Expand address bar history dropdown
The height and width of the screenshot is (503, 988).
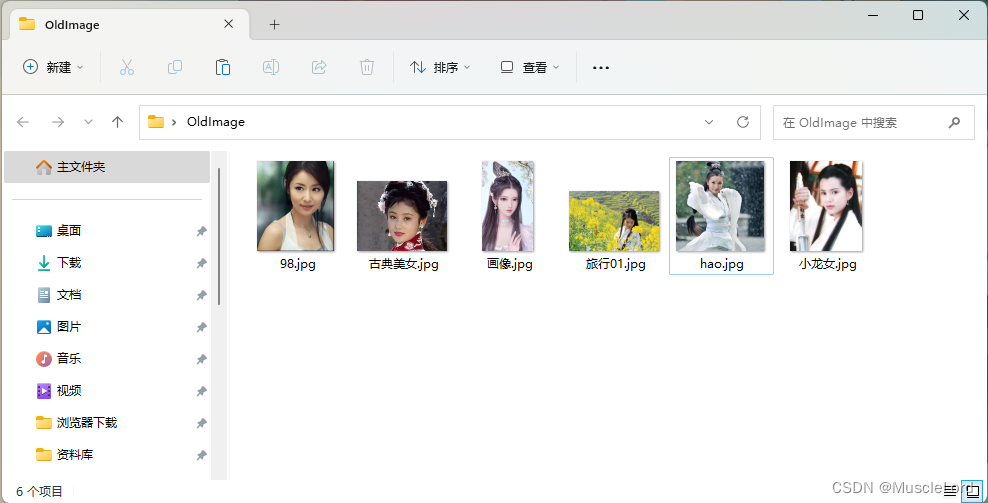point(709,122)
